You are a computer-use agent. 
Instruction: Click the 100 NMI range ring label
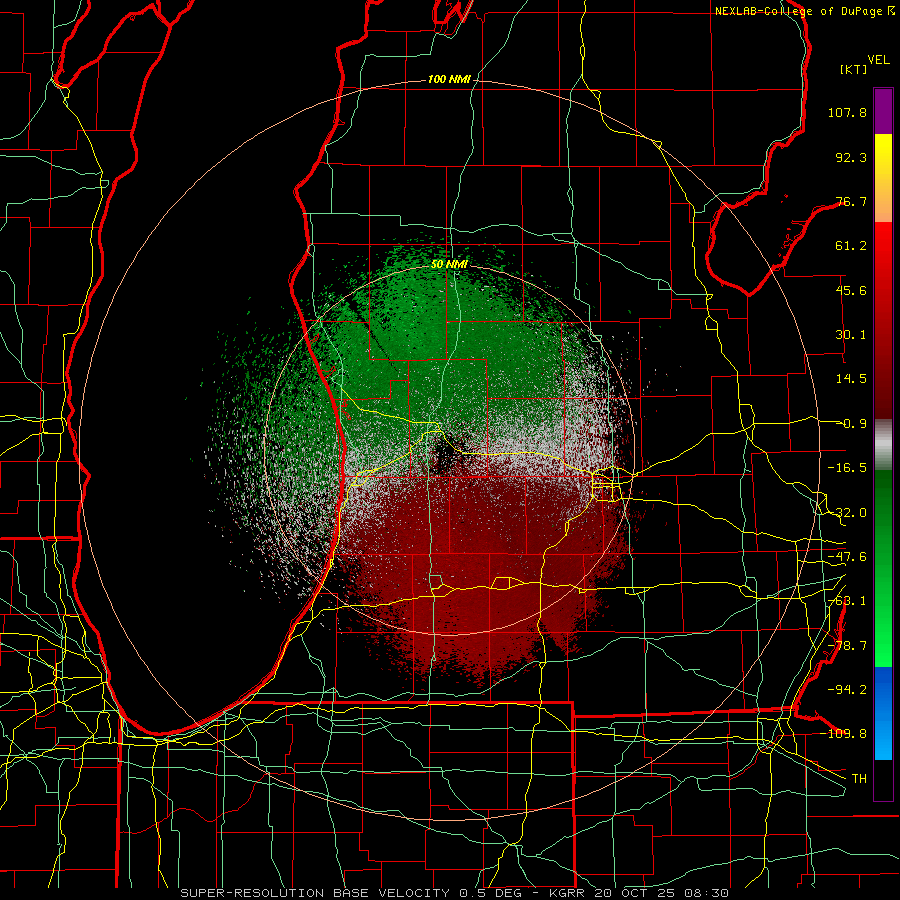point(449,79)
